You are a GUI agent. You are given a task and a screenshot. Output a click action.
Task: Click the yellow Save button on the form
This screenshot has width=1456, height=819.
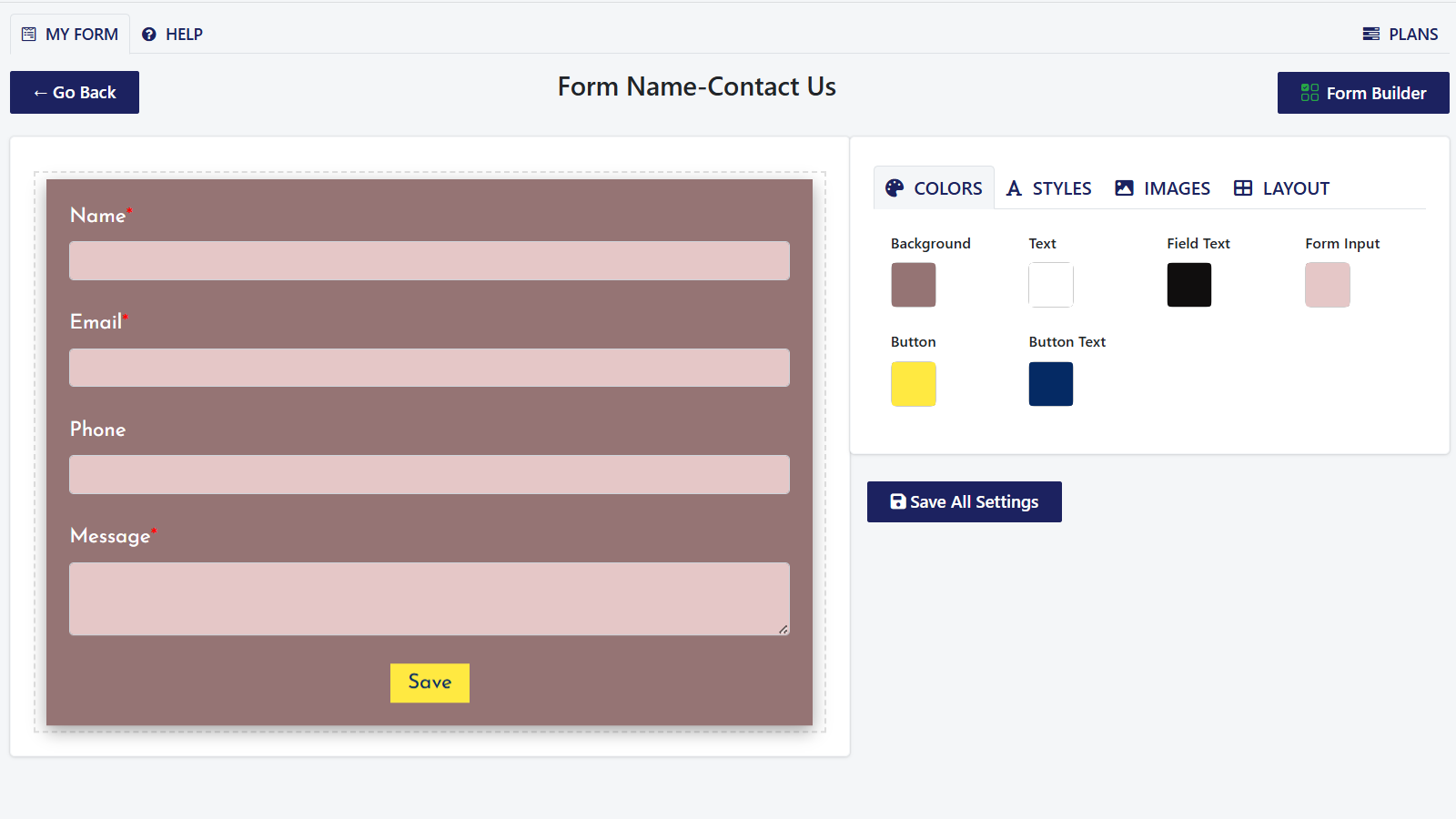coord(430,682)
